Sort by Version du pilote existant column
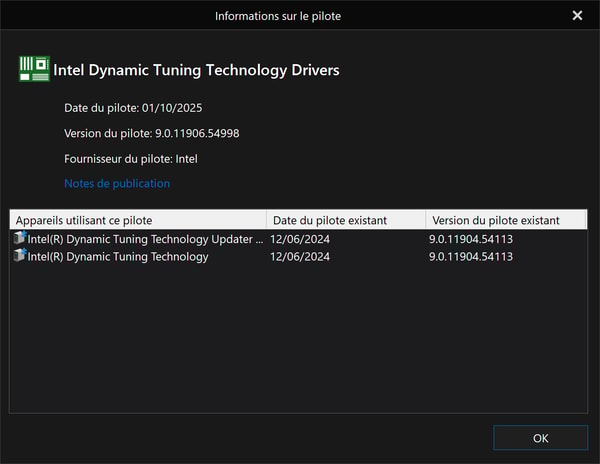 (506, 220)
